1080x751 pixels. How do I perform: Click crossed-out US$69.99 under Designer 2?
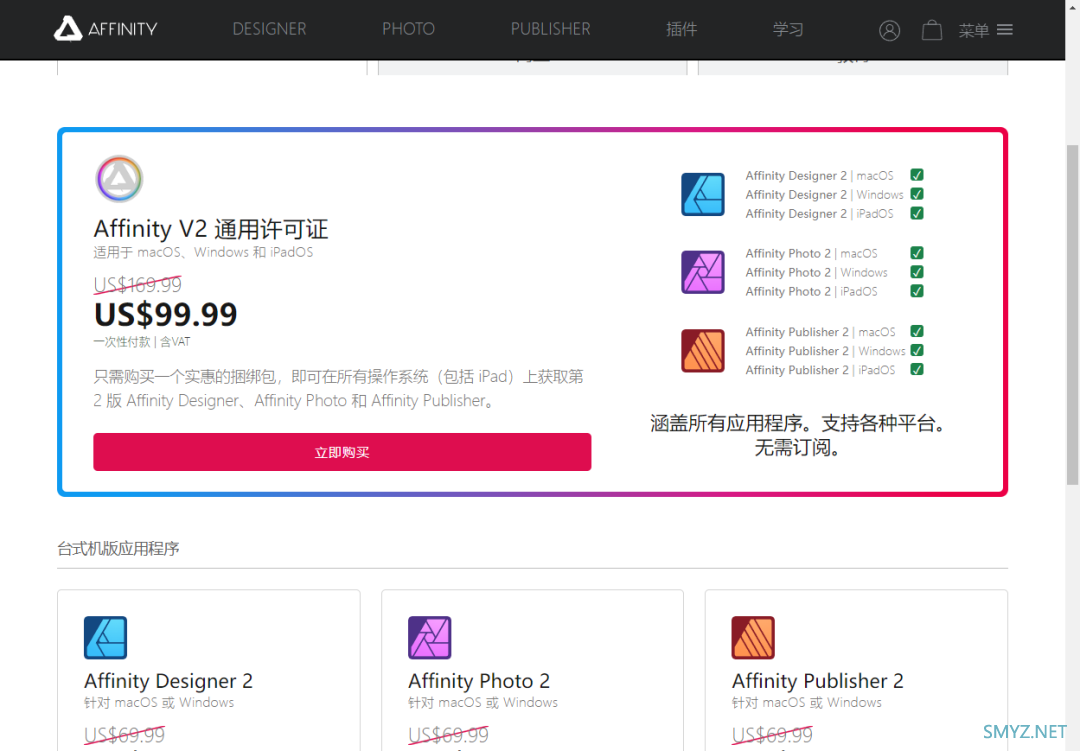125,735
